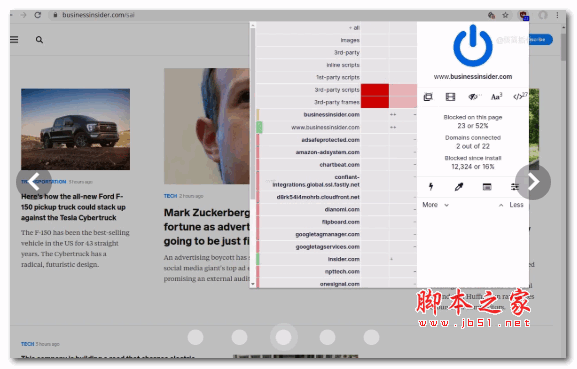This screenshot has width=577, height=369.
Task: Activate the element zapper lightning icon
Action: click(431, 187)
